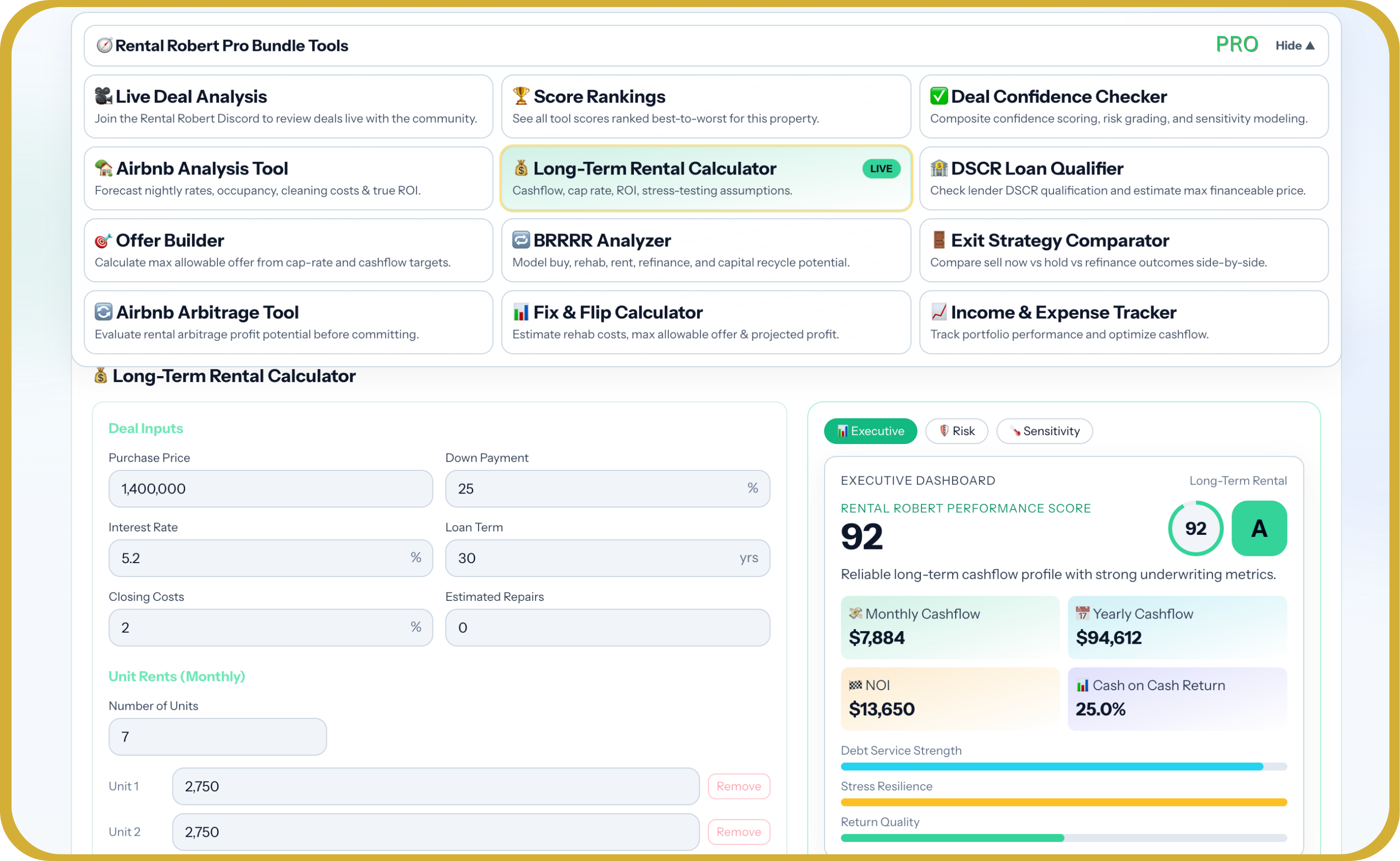This screenshot has width=1400, height=861.
Task: Open the Exit Strategy Comparator
Action: tap(1122, 250)
